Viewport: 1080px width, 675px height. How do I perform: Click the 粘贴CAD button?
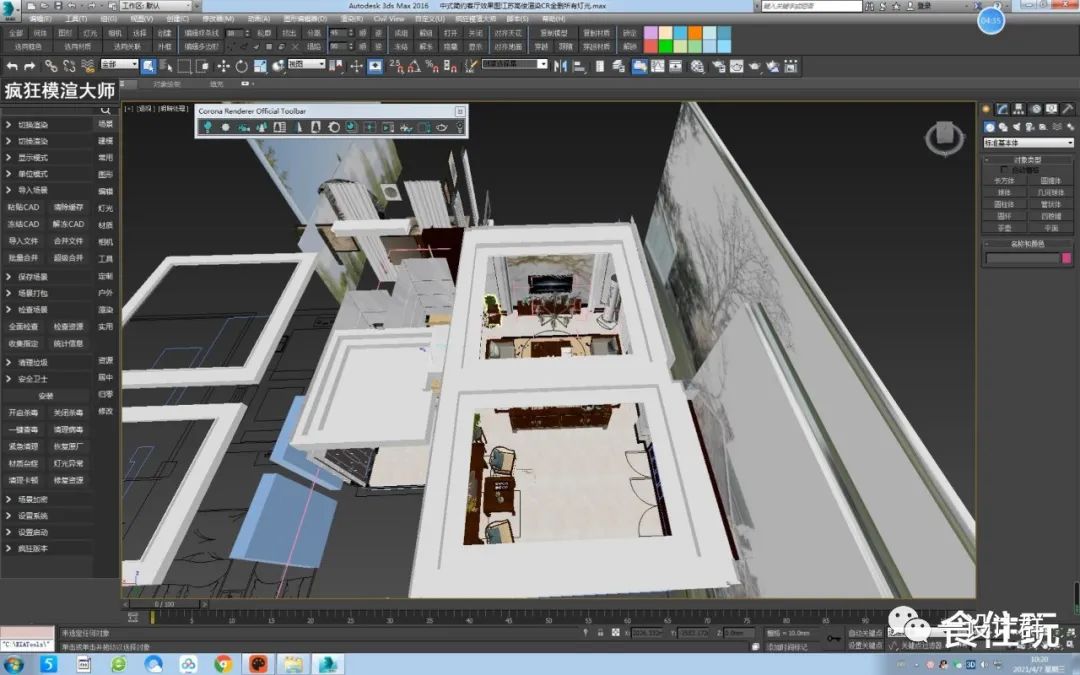(23, 207)
